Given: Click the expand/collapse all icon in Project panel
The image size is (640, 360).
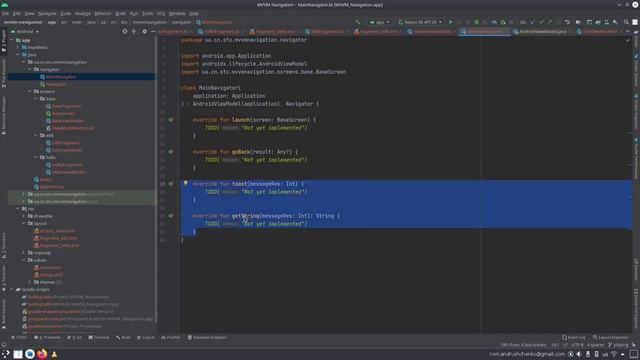Looking at the screenshot, I should coord(134,31).
